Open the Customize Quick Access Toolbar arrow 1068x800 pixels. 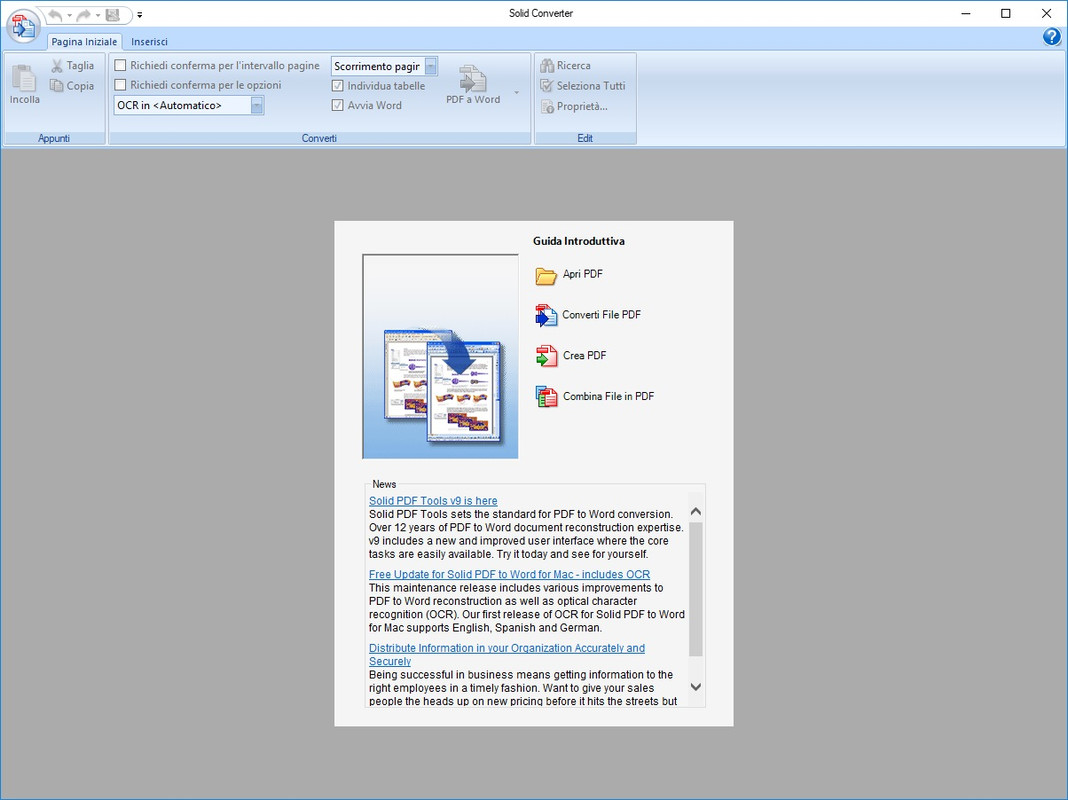140,15
